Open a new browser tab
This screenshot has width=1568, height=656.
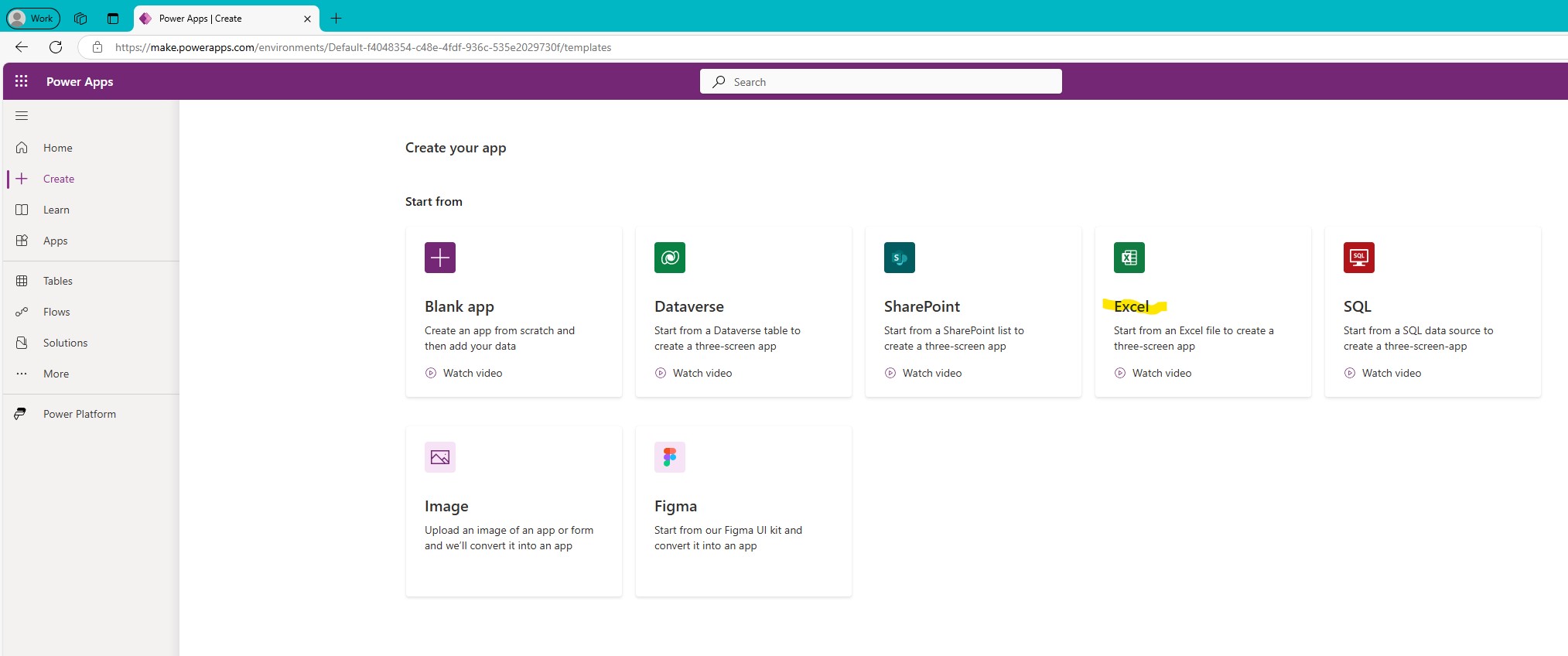[x=336, y=19]
